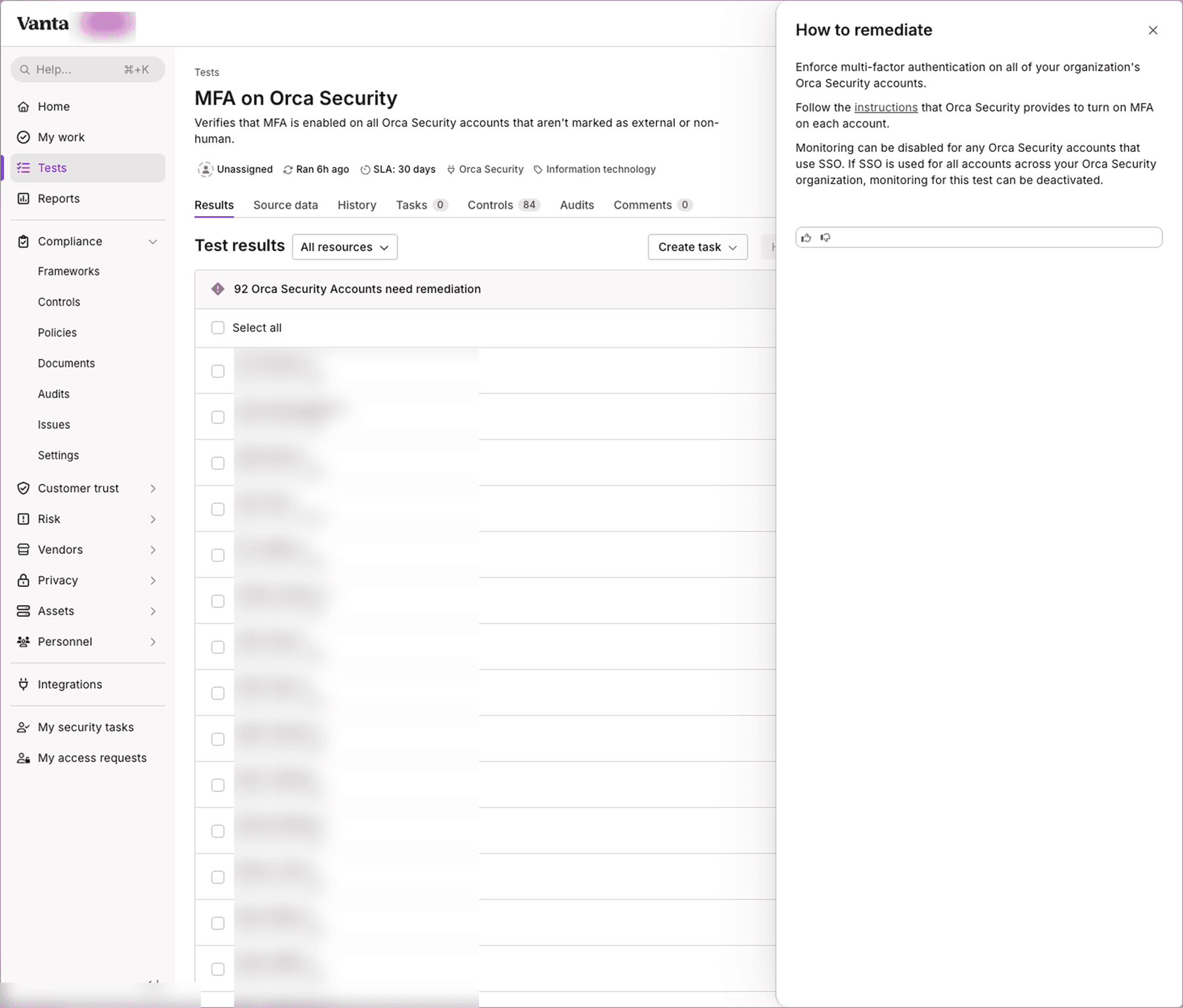This screenshot has height=1008, width=1183.
Task: Go to My work in sidebar
Action: tap(88, 137)
